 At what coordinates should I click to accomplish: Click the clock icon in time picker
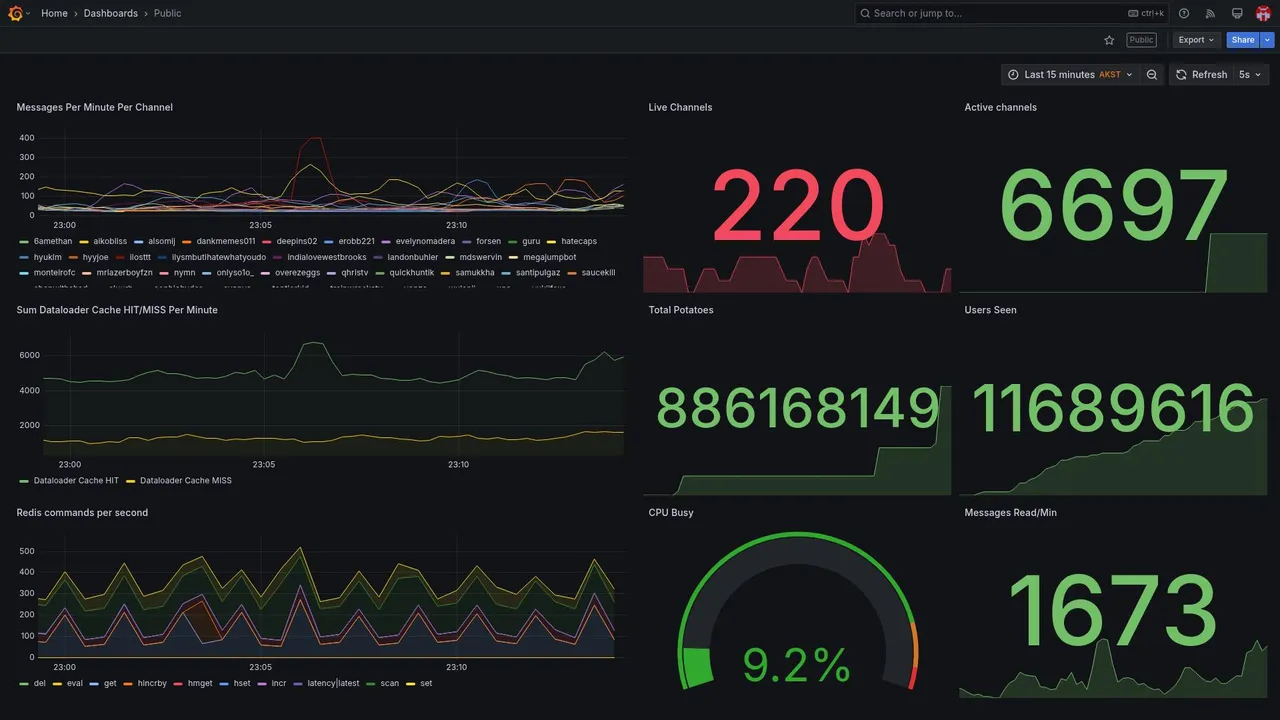coord(1013,75)
